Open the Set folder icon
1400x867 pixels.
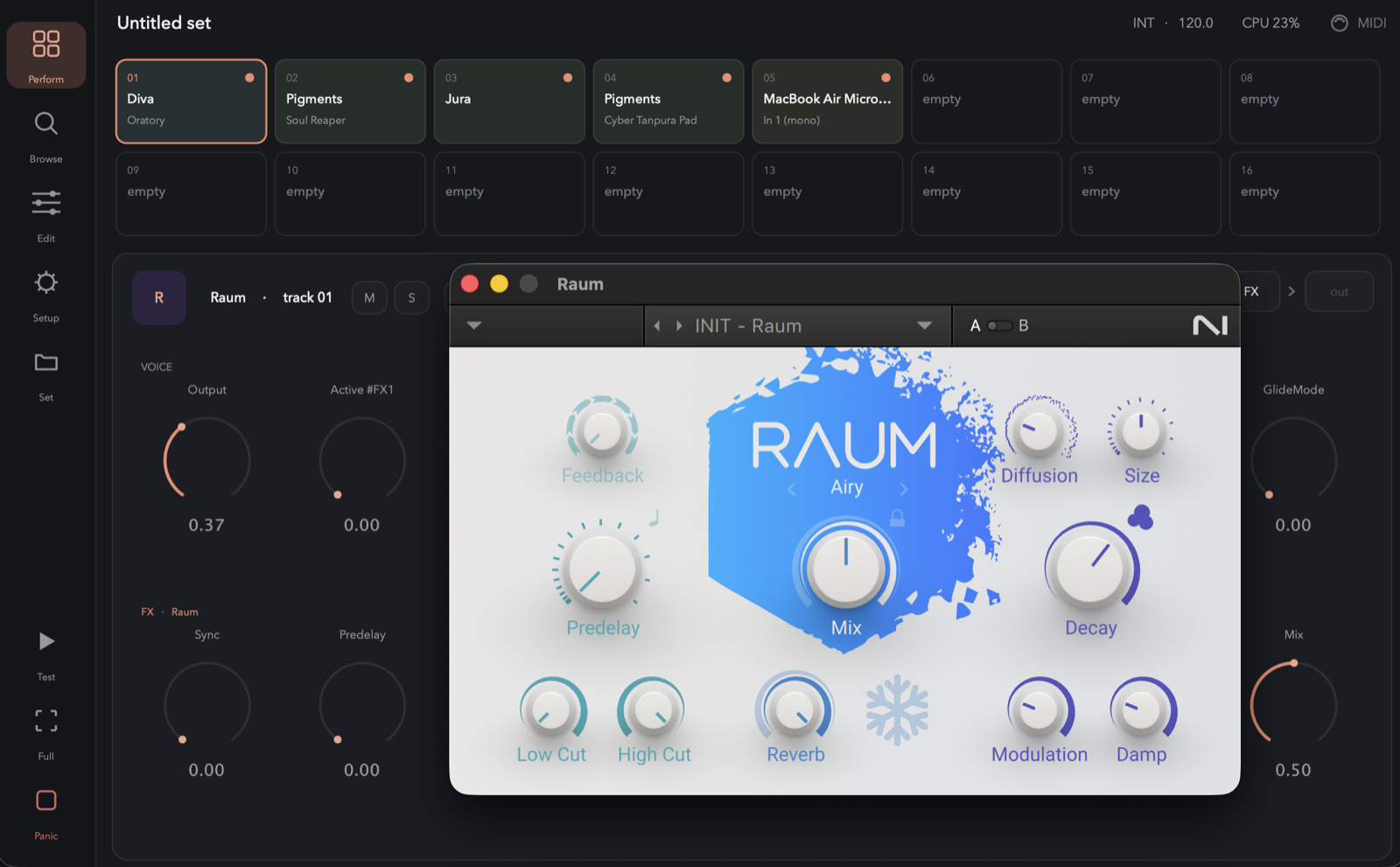pos(46,362)
